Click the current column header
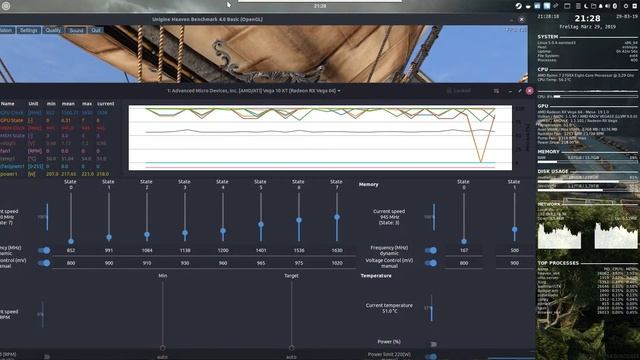This screenshot has height=360, width=640. (105, 104)
